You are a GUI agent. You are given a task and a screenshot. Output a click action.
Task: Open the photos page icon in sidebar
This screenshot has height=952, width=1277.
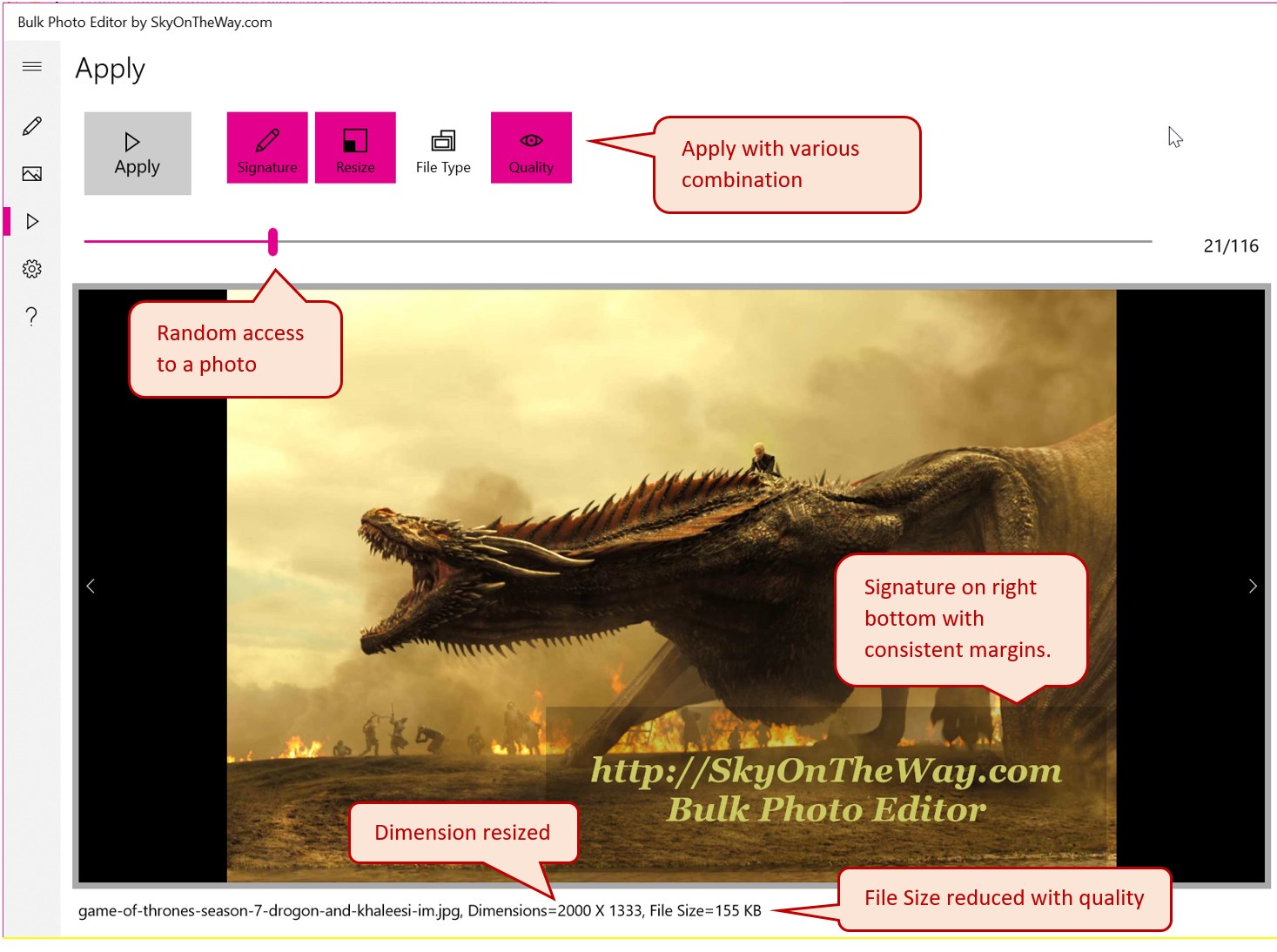pyautogui.click(x=32, y=174)
